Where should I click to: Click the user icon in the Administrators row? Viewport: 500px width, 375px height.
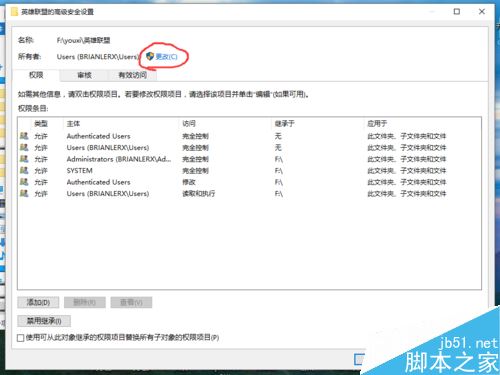[x=24, y=159]
